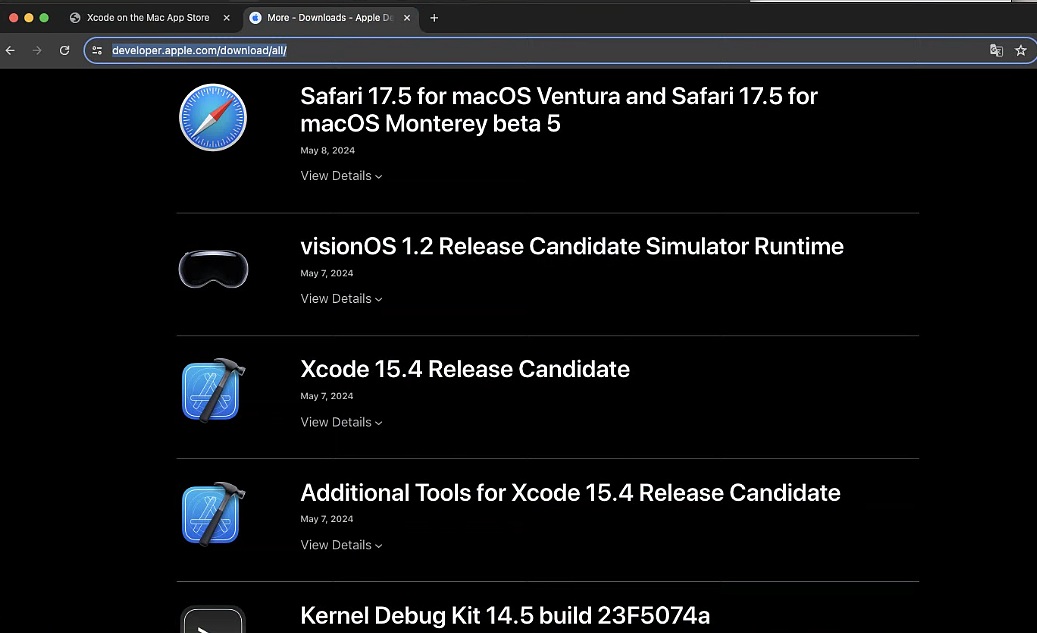Close the Xcode on the Mac App Store tab
Viewport: 1037px width, 633px height.
[226, 18]
